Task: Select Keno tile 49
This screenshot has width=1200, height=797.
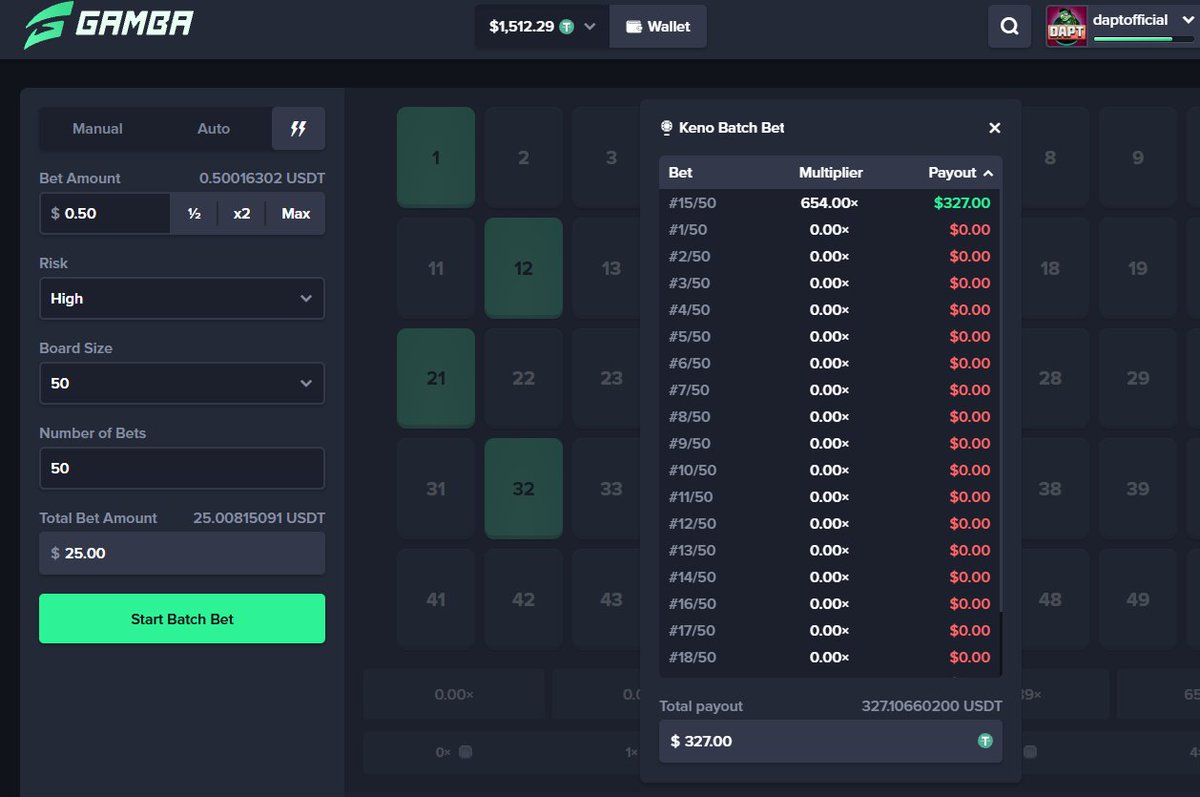Action: [1138, 599]
